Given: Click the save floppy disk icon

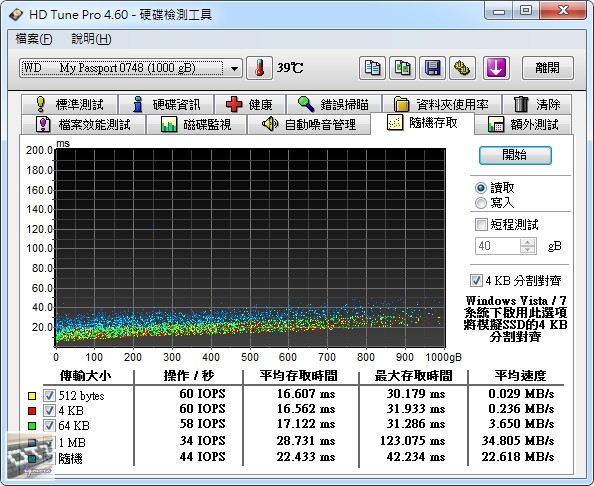Looking at the screenshot, I should click(432, 68).
